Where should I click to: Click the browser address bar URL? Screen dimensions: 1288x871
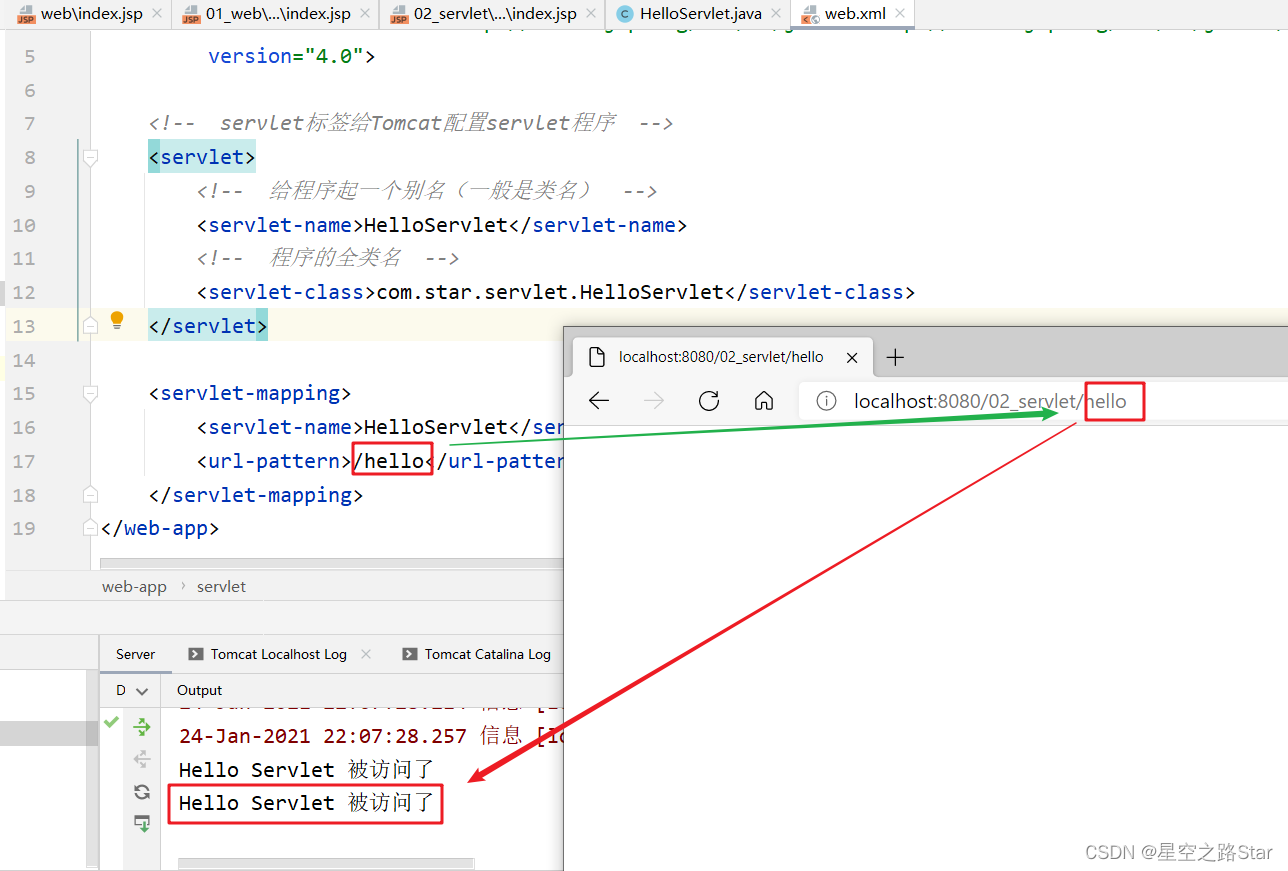tap(990, 401)
